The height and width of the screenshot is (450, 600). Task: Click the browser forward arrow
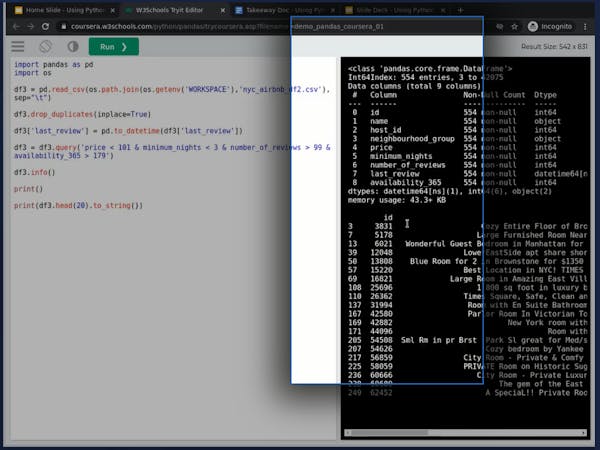[31, 26]
